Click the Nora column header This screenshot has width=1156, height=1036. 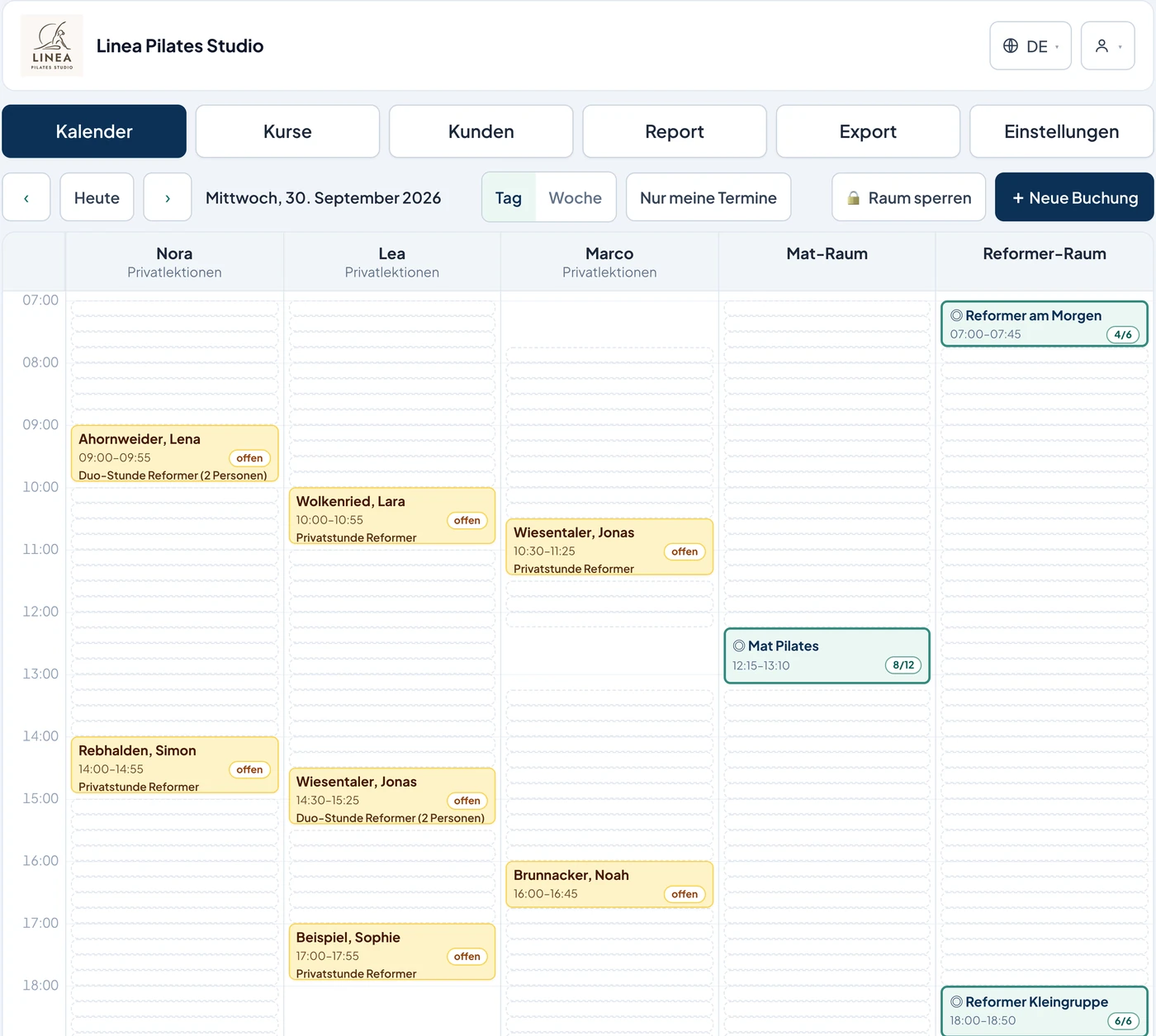[174, 262]
